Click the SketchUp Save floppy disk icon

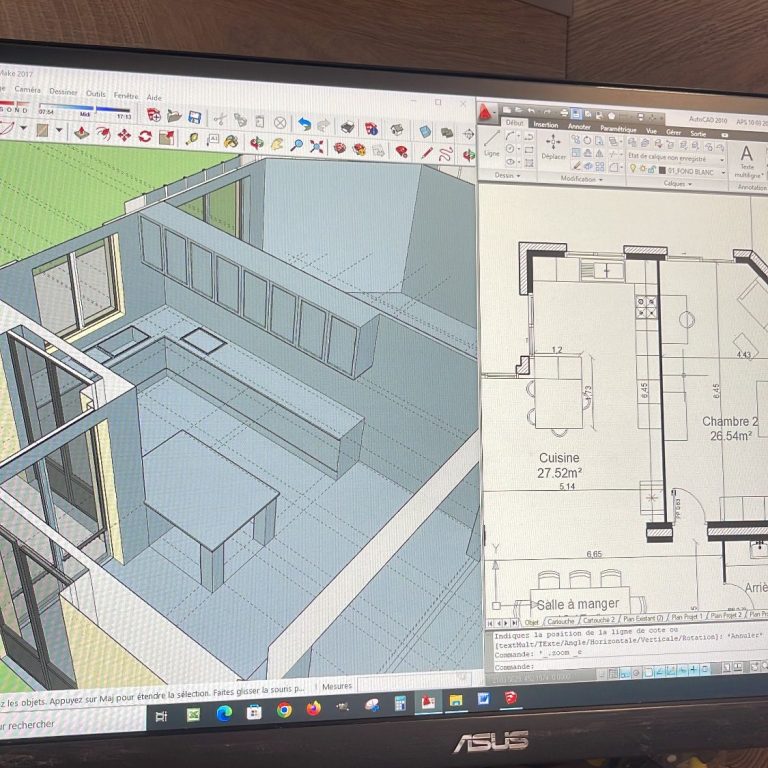pos(194,117)
